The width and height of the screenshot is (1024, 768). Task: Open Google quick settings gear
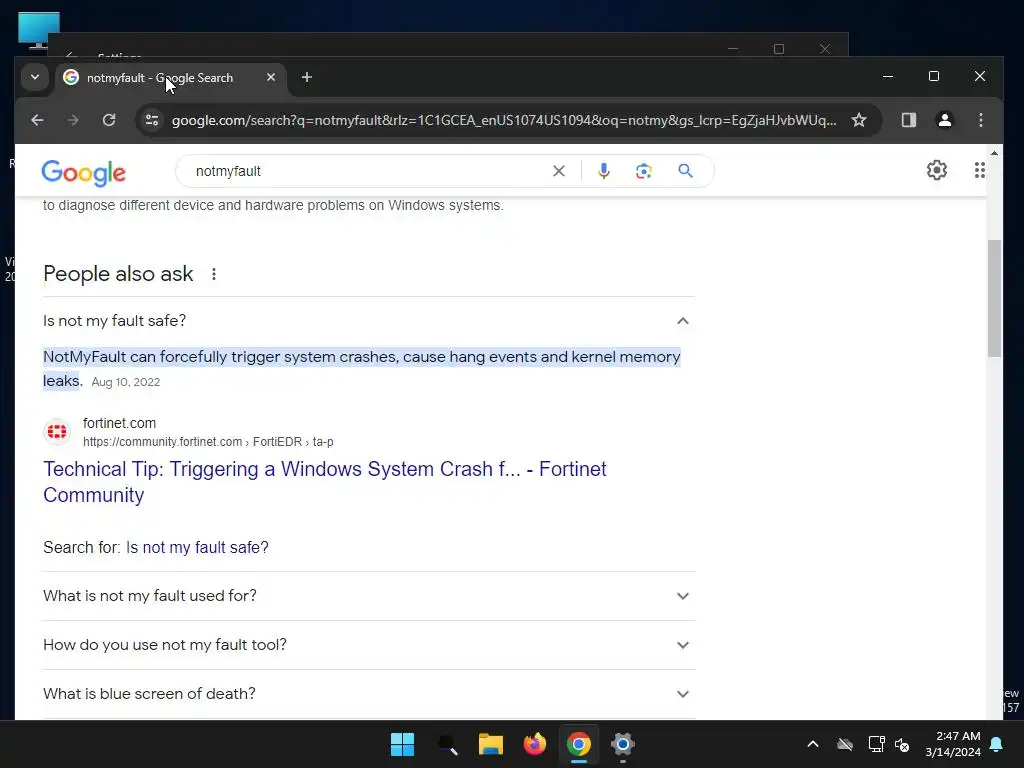click(x=936, y=170)
